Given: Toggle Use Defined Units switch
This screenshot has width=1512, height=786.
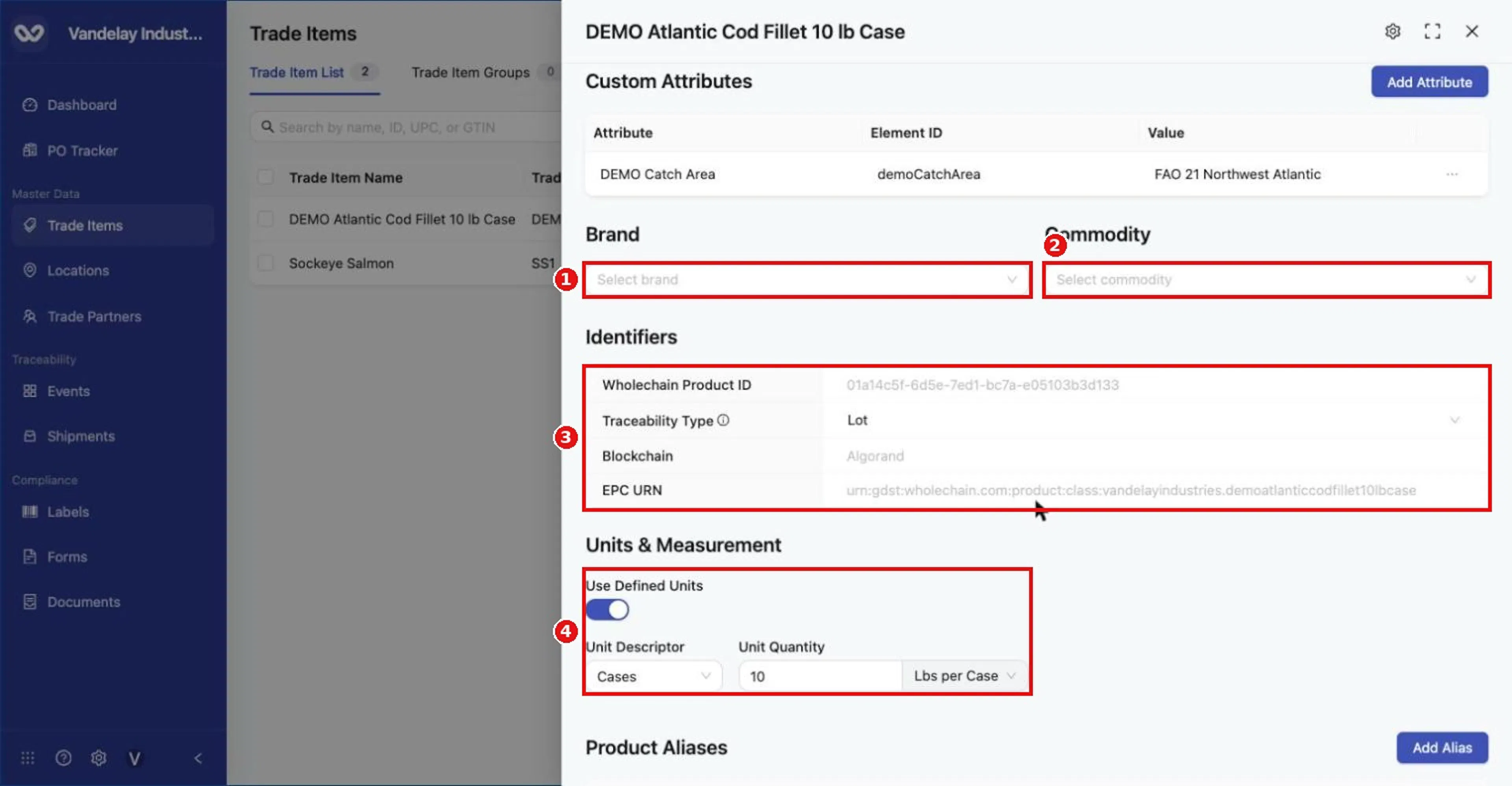Looking at the screenshot, I should [x=608, y=610].
